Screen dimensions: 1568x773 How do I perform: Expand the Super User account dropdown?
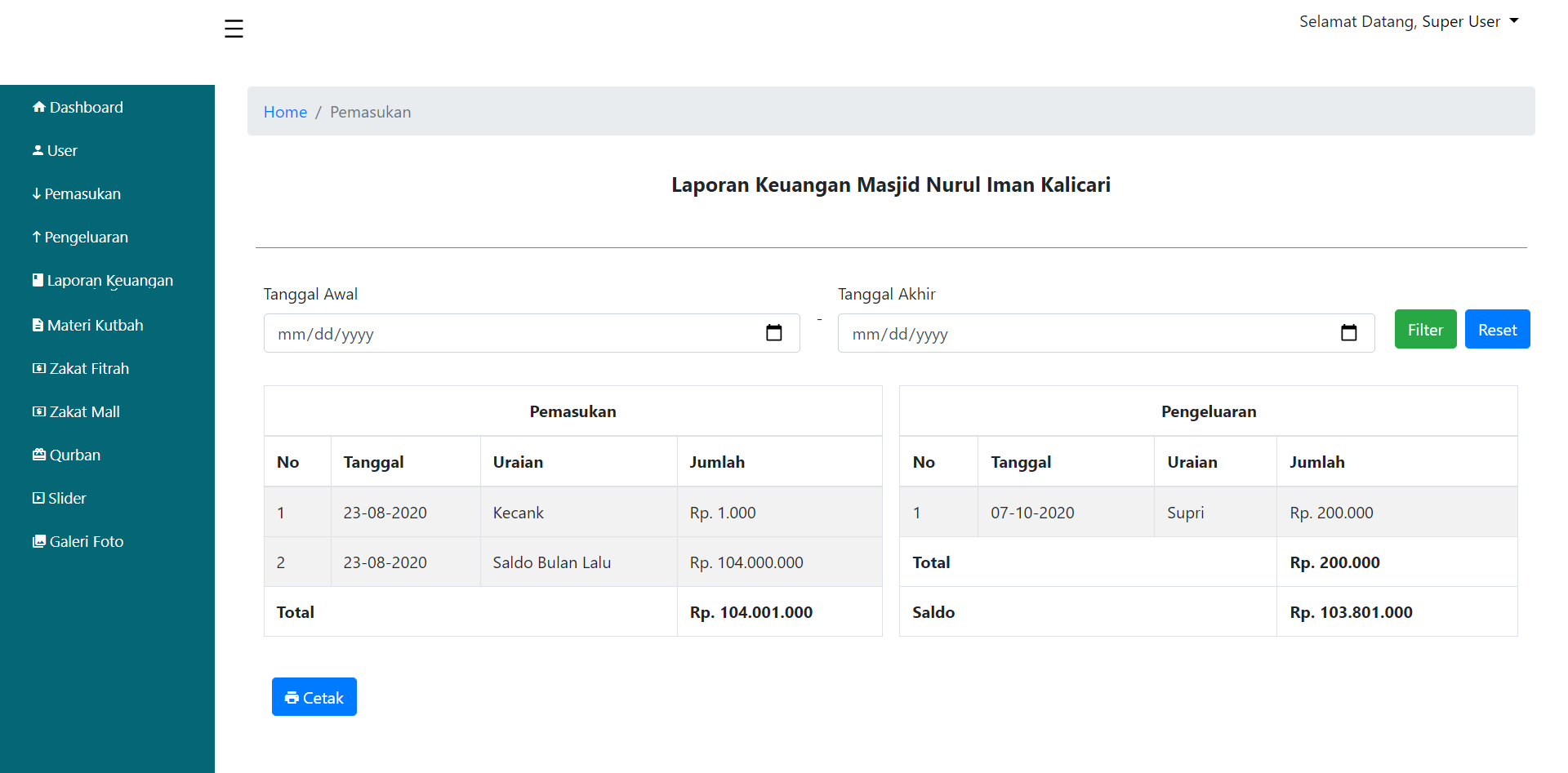[x=1408, y=21]
